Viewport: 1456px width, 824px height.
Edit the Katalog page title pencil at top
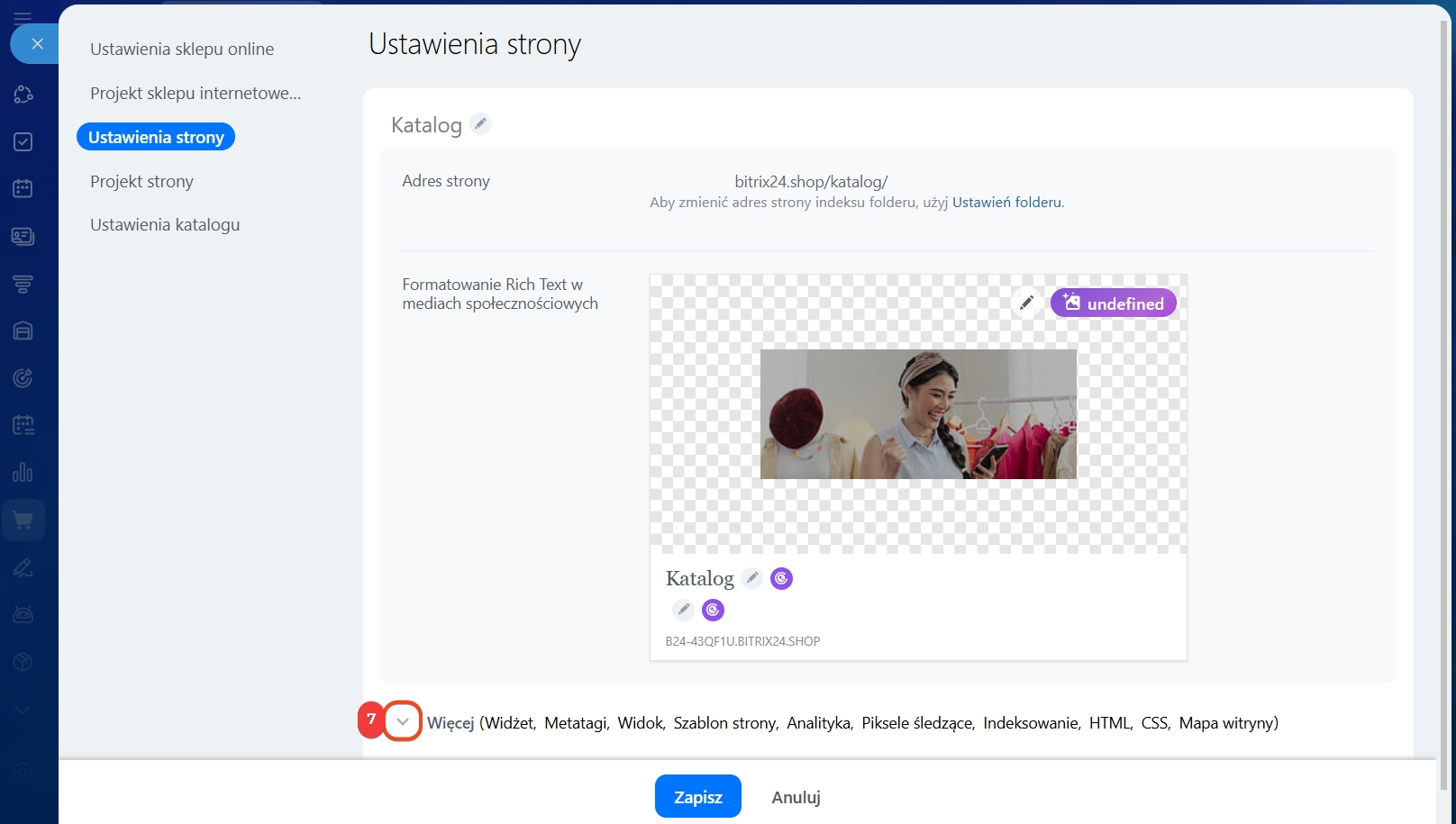click(x=481, y=124)
